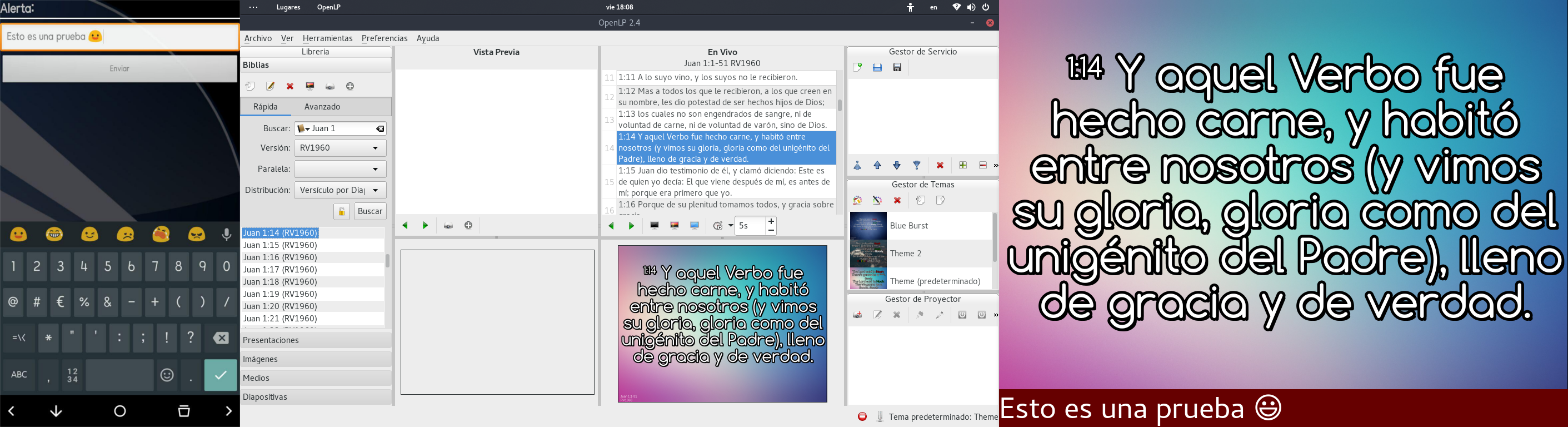The image size is (1568, 427).
Task: Toggle the padlock button beside Buscar
Action: (342, 211)
